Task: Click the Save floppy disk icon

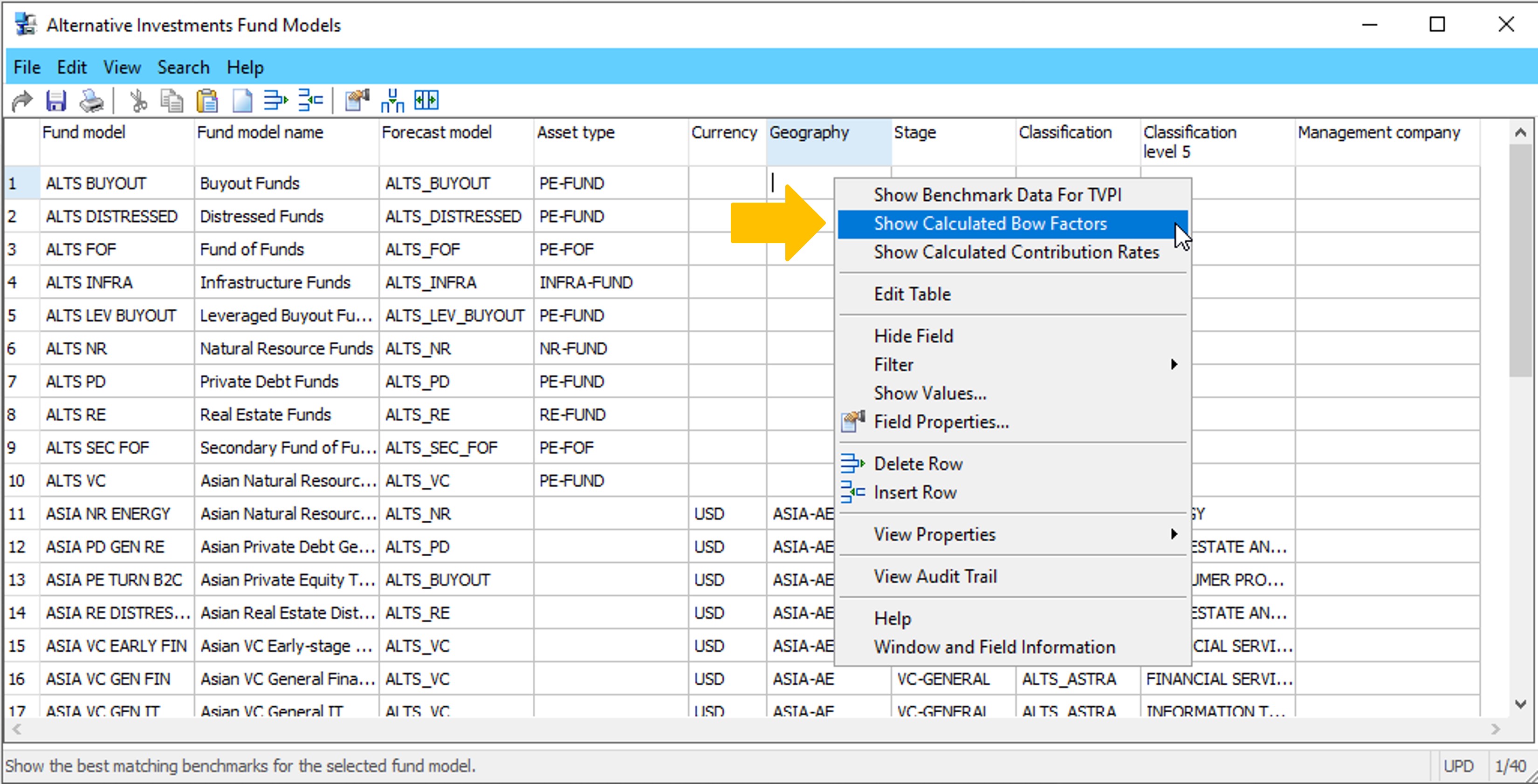Action: point(56,101)
